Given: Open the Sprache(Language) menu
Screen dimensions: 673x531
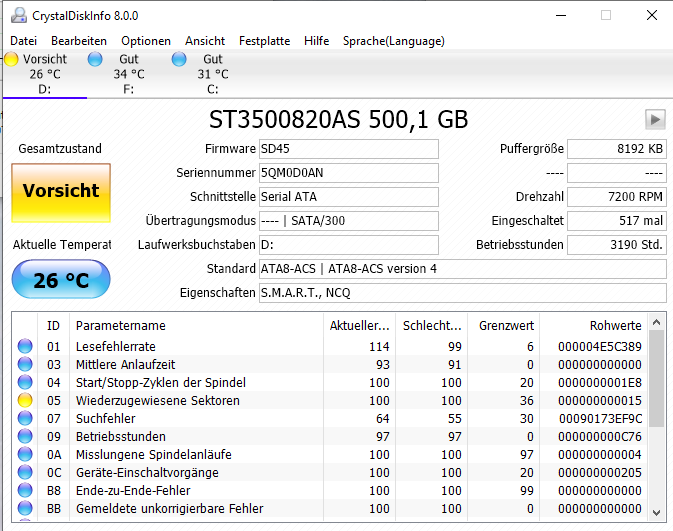Looking at the screenshot, I should pos(394,41).
